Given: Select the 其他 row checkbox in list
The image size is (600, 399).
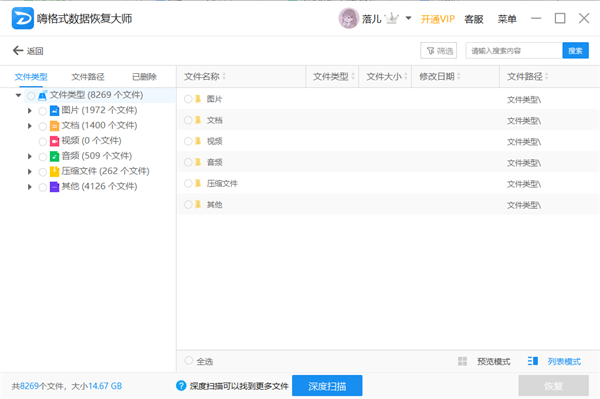Looking at the screenshot, I should click(188, 204).
